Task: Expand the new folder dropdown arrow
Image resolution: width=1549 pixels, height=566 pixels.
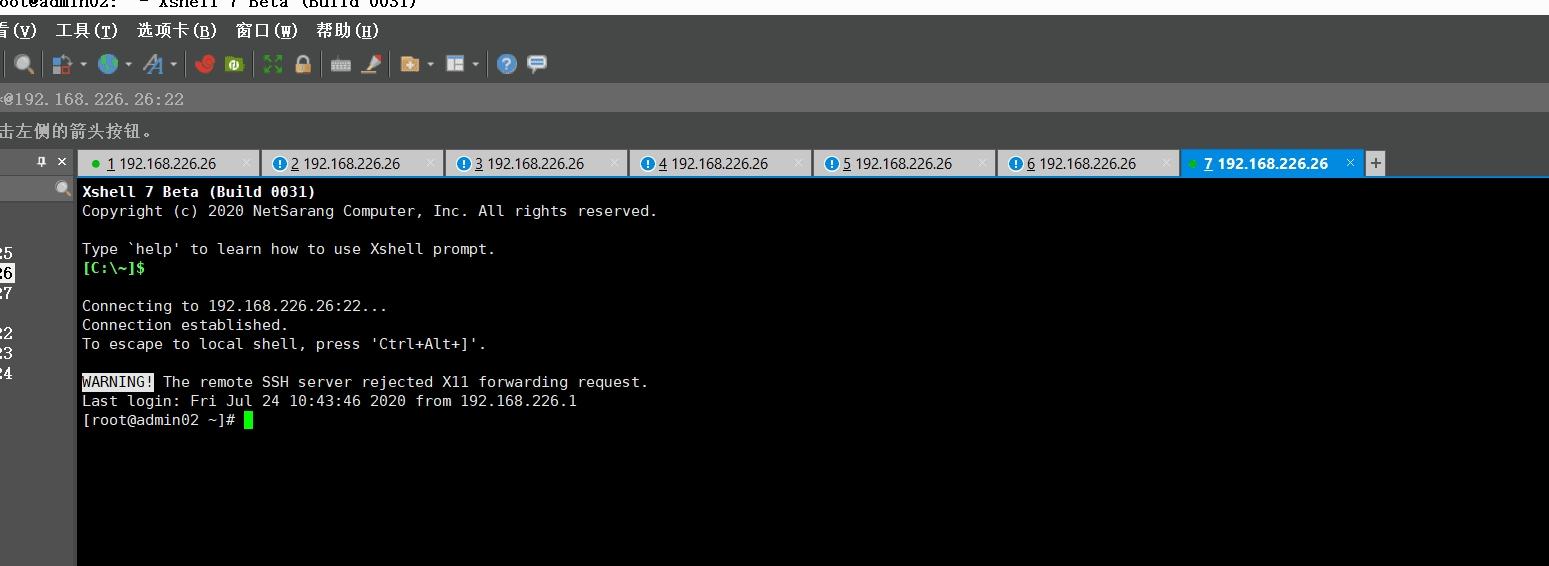Action: (x=430, y=64)
